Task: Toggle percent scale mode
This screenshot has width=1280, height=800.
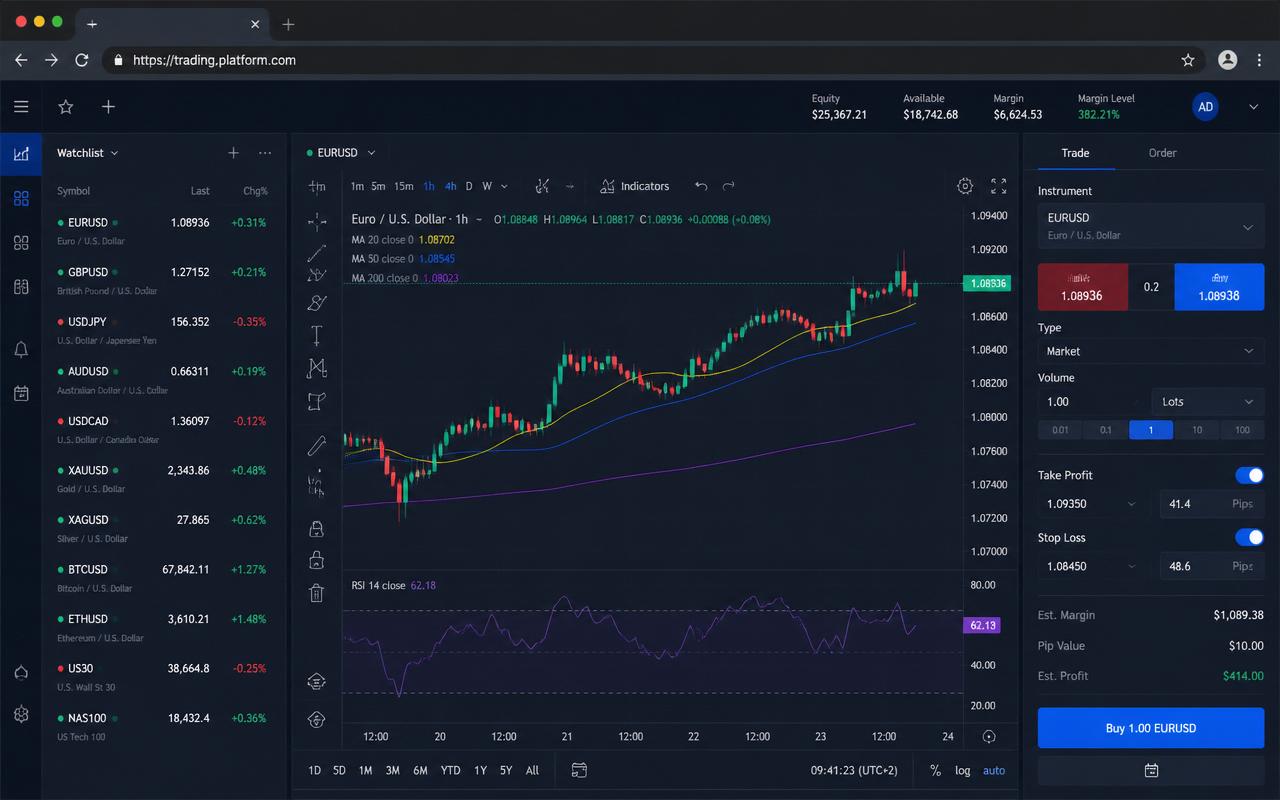Action: coord(935,770)
